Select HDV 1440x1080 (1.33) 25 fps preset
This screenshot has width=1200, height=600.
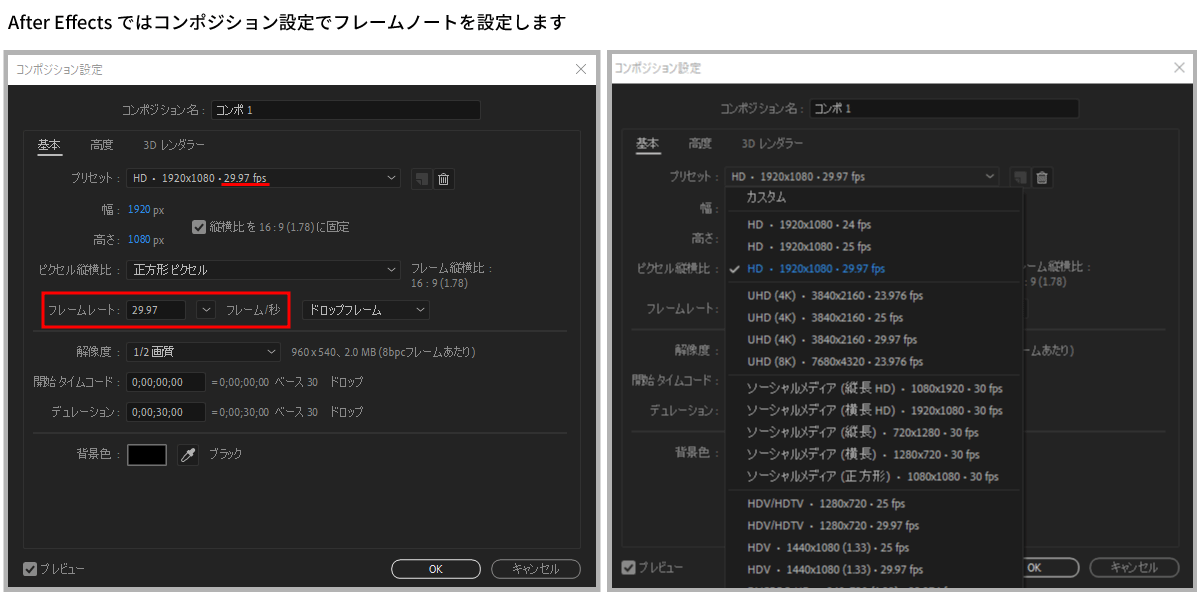click(874, 548)
